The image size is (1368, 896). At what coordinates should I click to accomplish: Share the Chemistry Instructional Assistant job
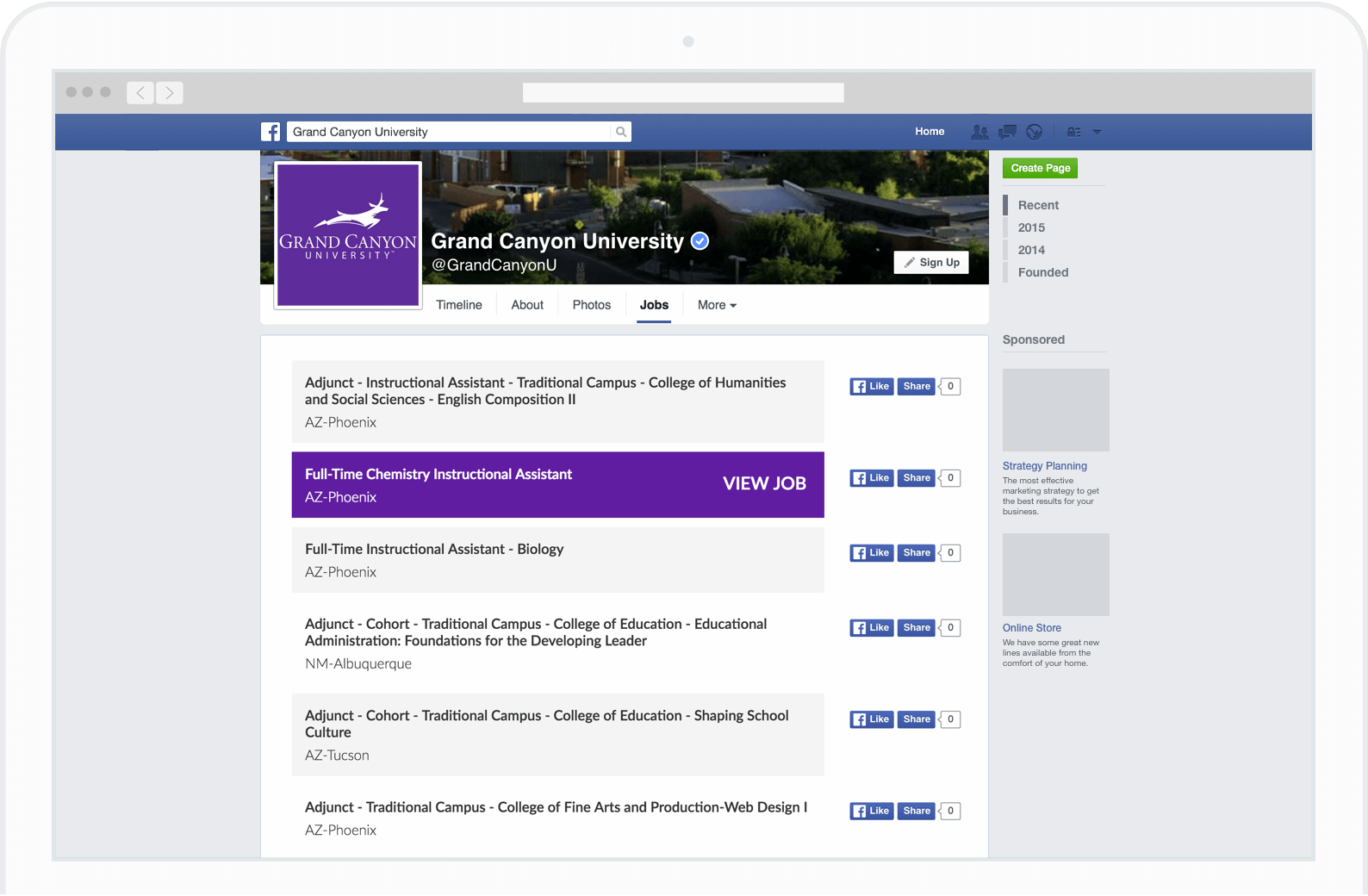(x=917, y=478)
